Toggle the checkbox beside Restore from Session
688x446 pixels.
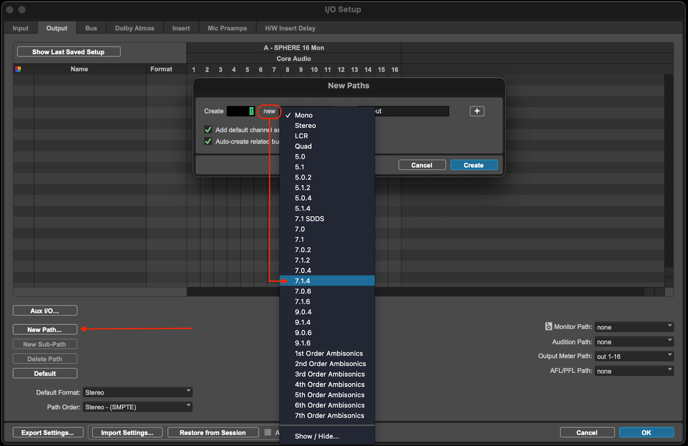point(268,433)
